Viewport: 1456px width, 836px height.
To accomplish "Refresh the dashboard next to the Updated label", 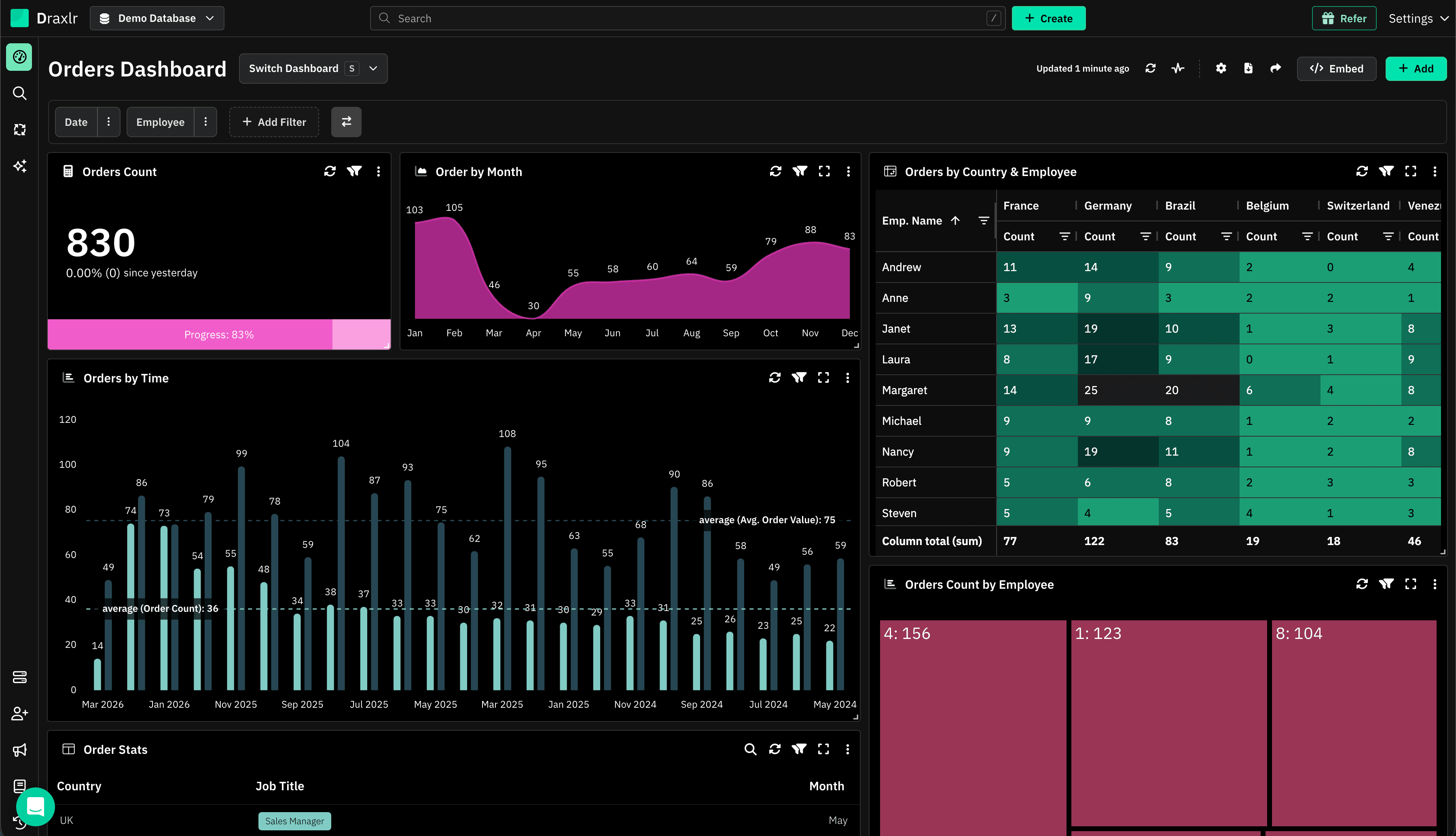I will click(1151, 68).
